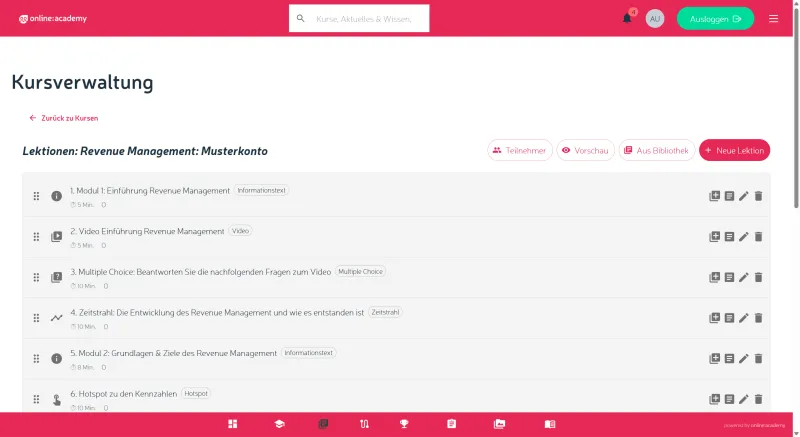Open the clipboard icon in bottom bar

tap(452, 424)
